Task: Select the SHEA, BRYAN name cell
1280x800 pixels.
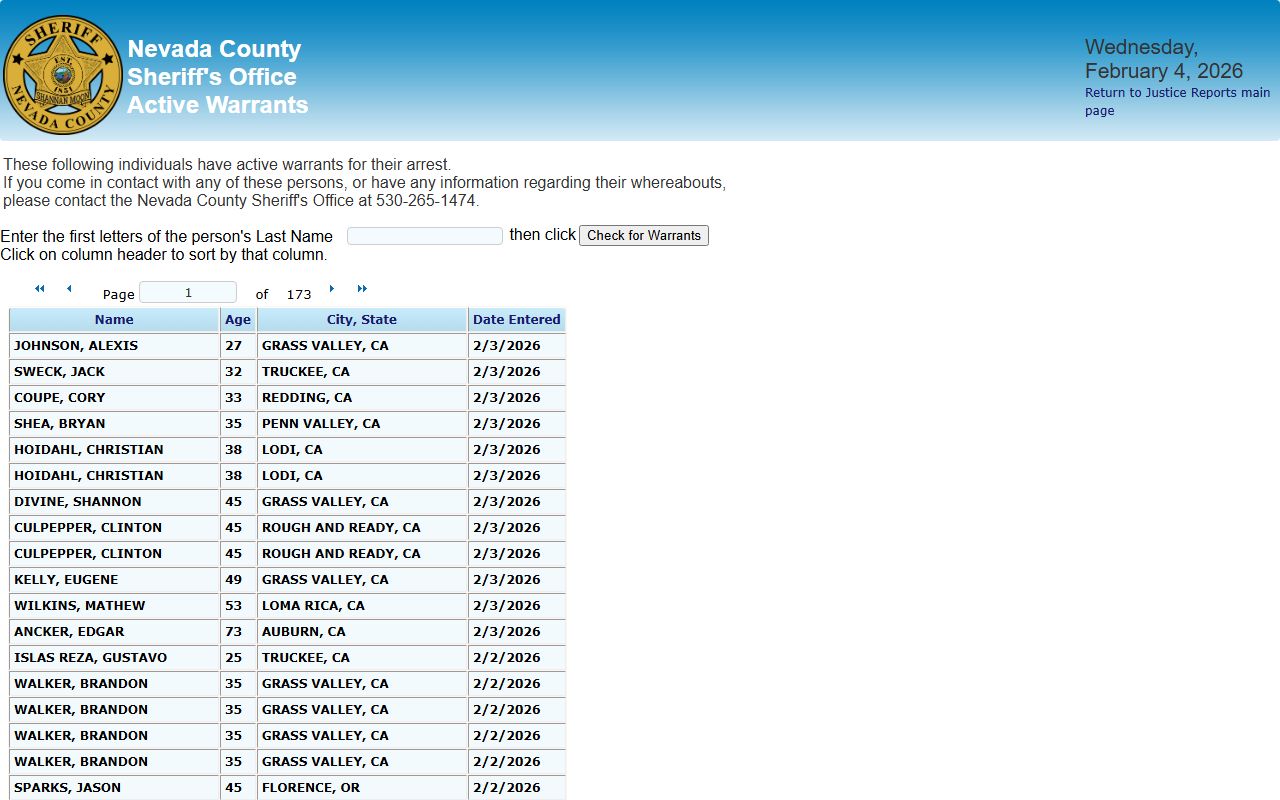Action: coord(114,424)
